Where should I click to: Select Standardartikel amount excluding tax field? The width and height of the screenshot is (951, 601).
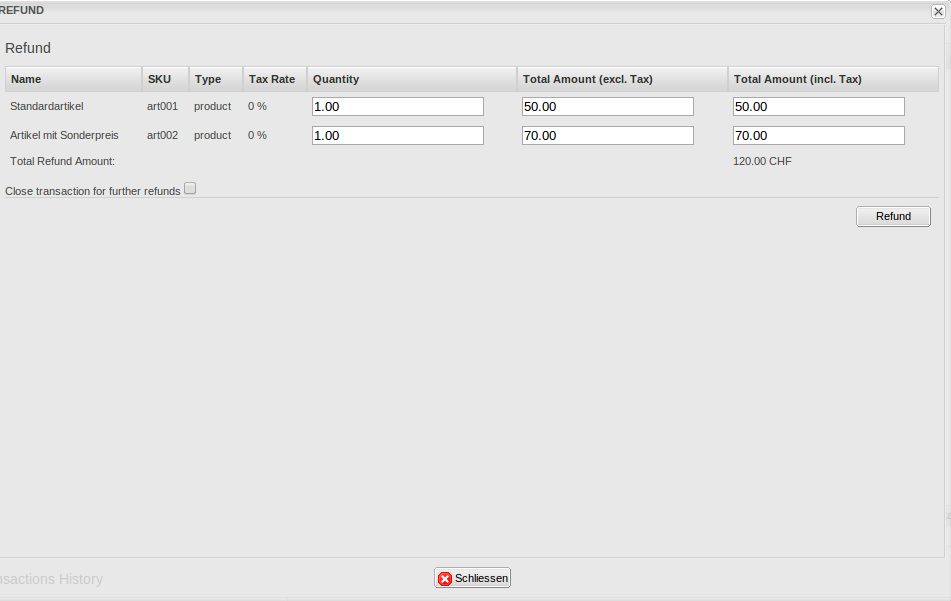607,107
